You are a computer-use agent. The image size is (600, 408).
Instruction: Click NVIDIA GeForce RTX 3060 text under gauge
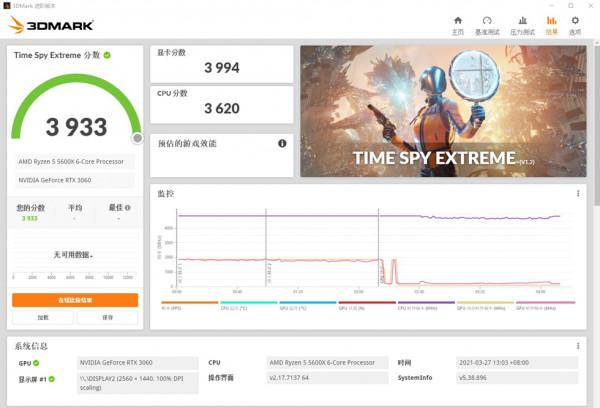(55, 180)
